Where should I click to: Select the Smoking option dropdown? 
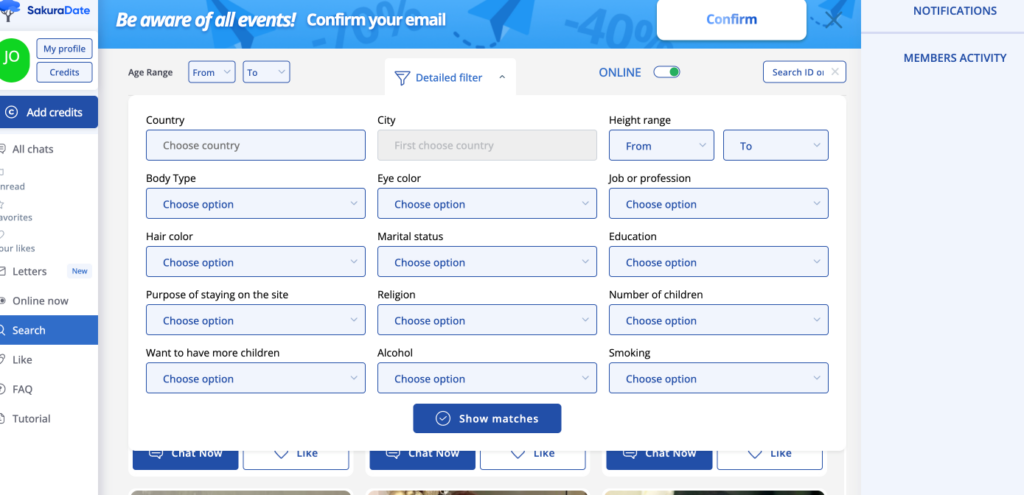(718, 379)
